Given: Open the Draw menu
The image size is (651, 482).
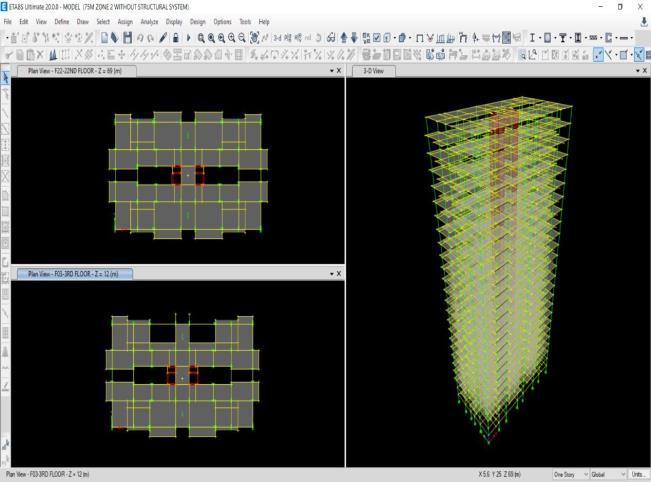Looking at the screenshot, I should click(83, 22).
